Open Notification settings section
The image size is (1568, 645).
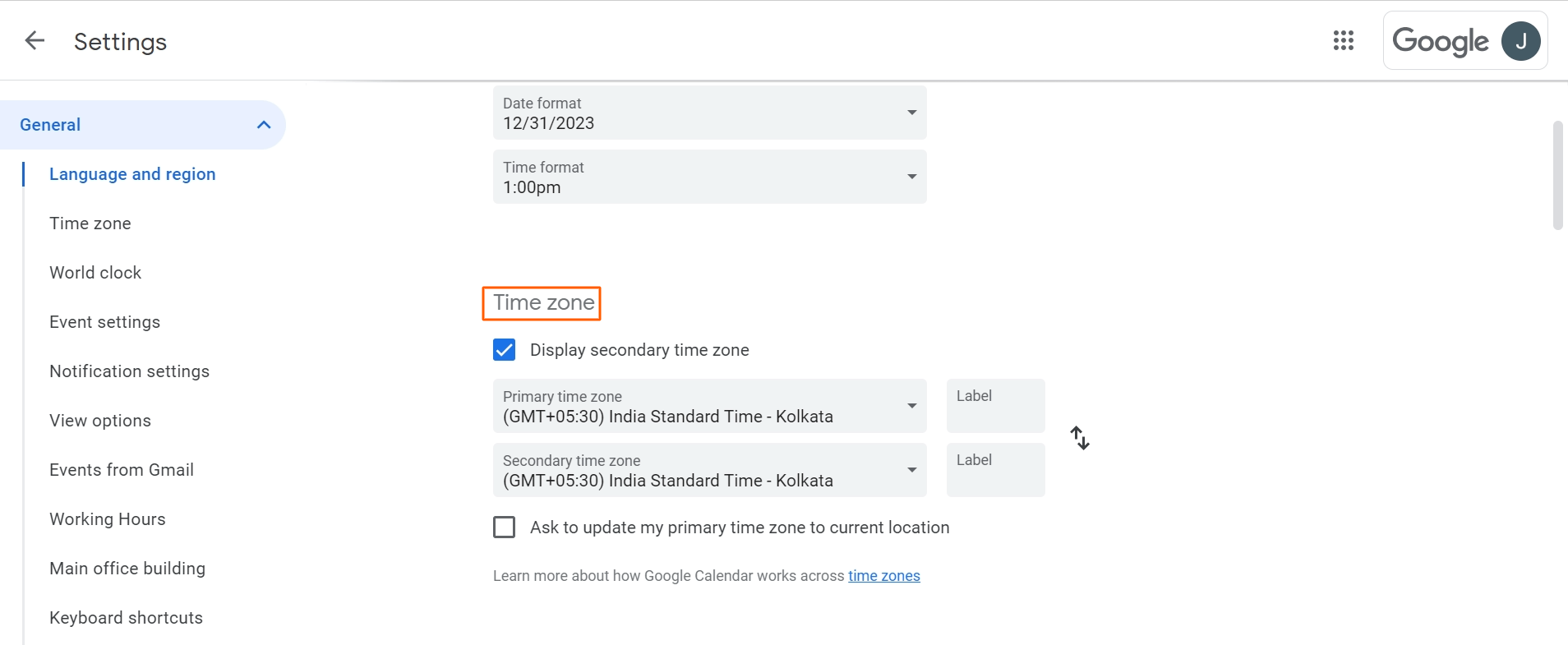pyautogui.click(x=129, y=371)
